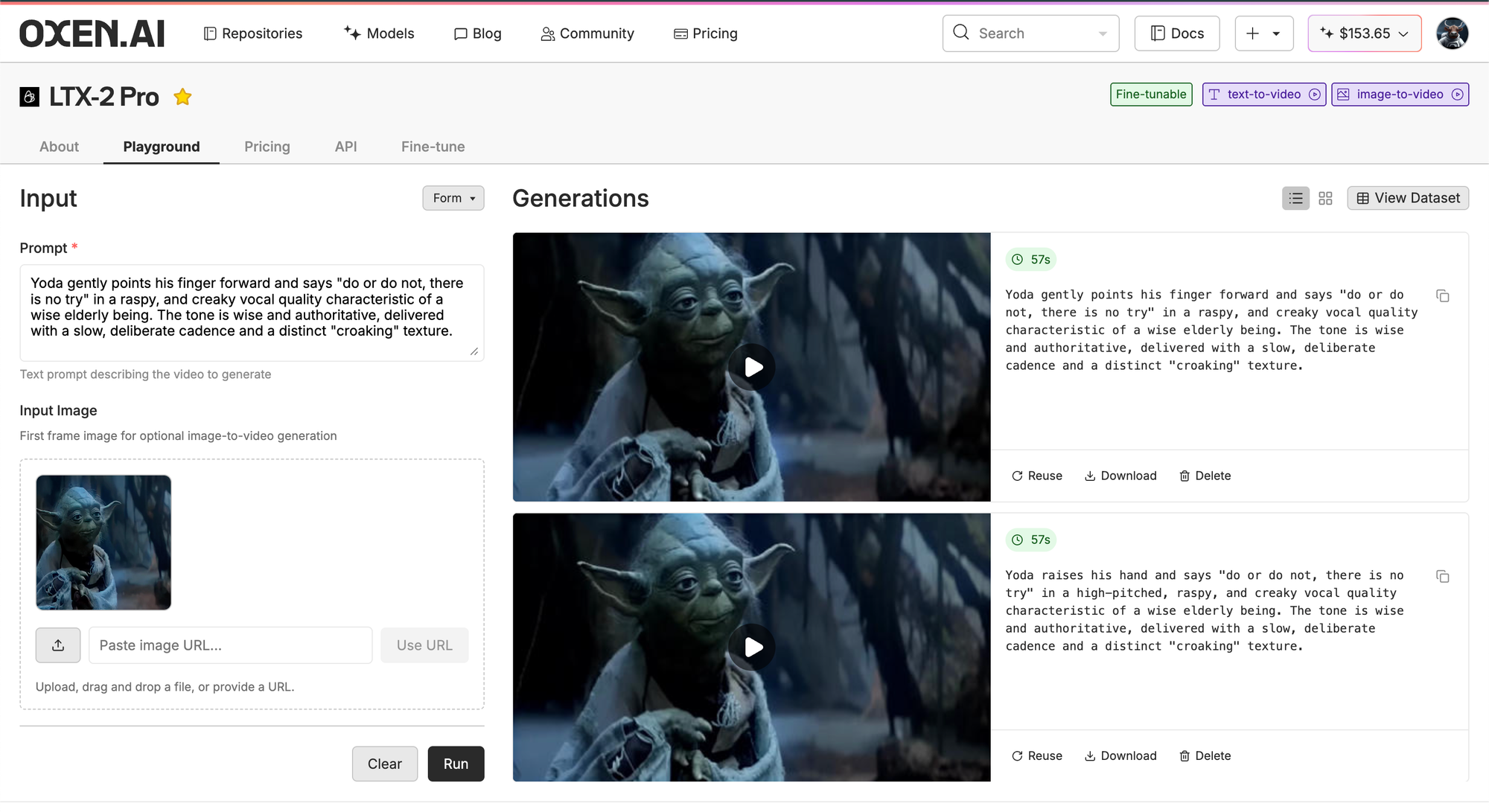1489x812 pixels.
Task: Open the user profile avatar
Action: [1452, 33]
